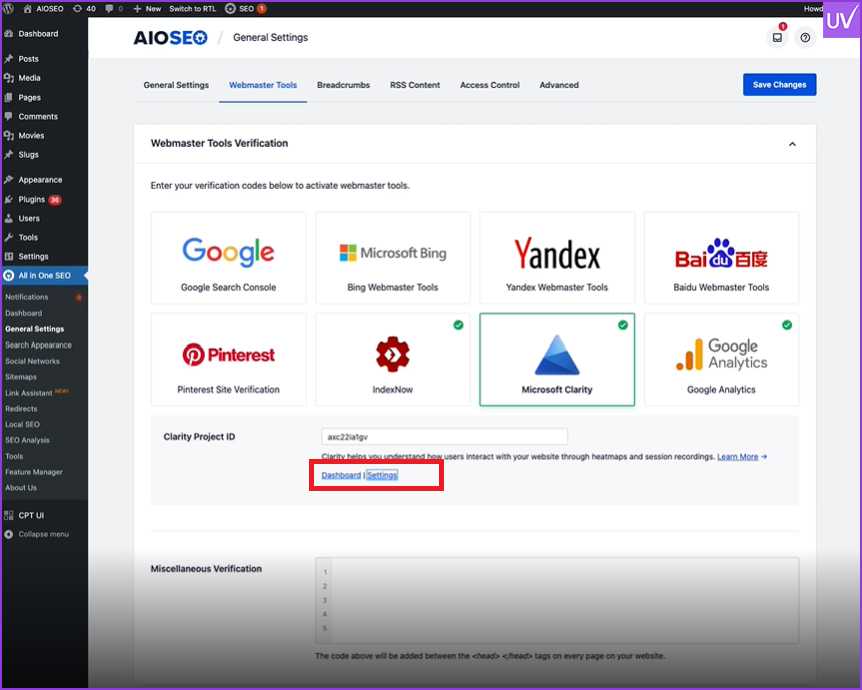Screen dimensions: 862x690
Task: Open the AIOSEO help question mark icon
Action: point(805,37)
